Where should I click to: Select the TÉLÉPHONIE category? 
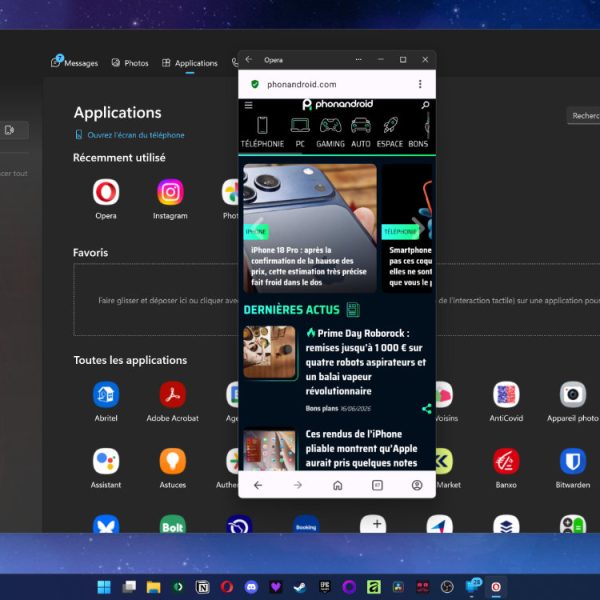(x=262, y=132)
